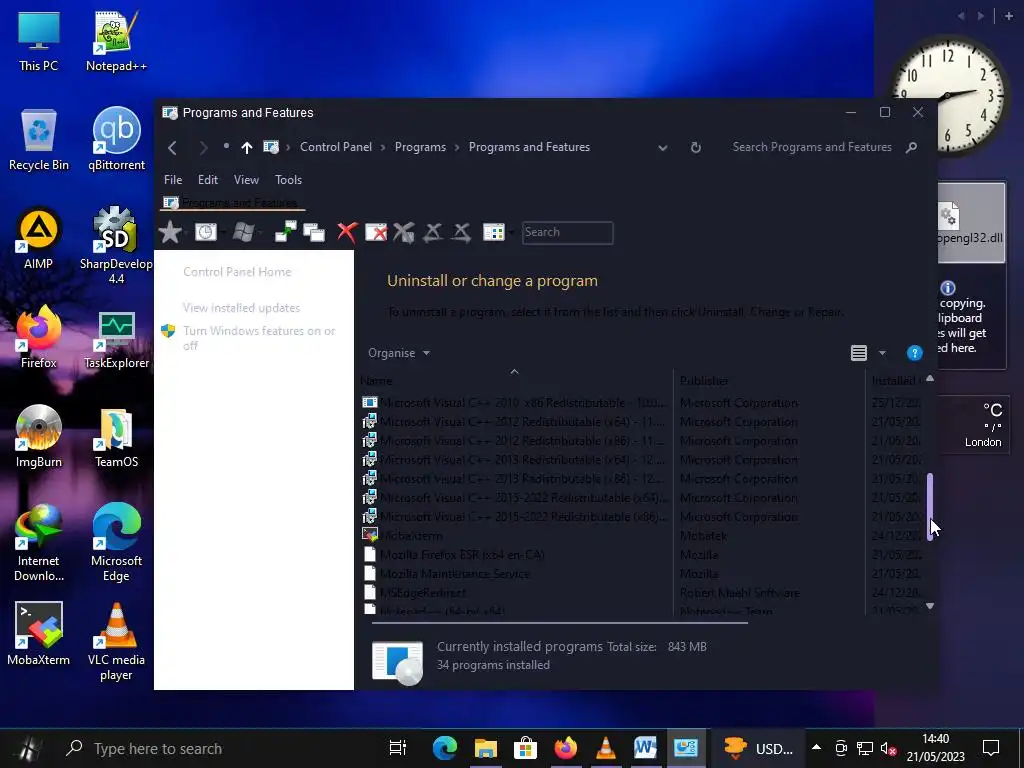Select the Mozilla Maintenance Service row
Viewport: 1024px width, 768px height.
[642, 573]
